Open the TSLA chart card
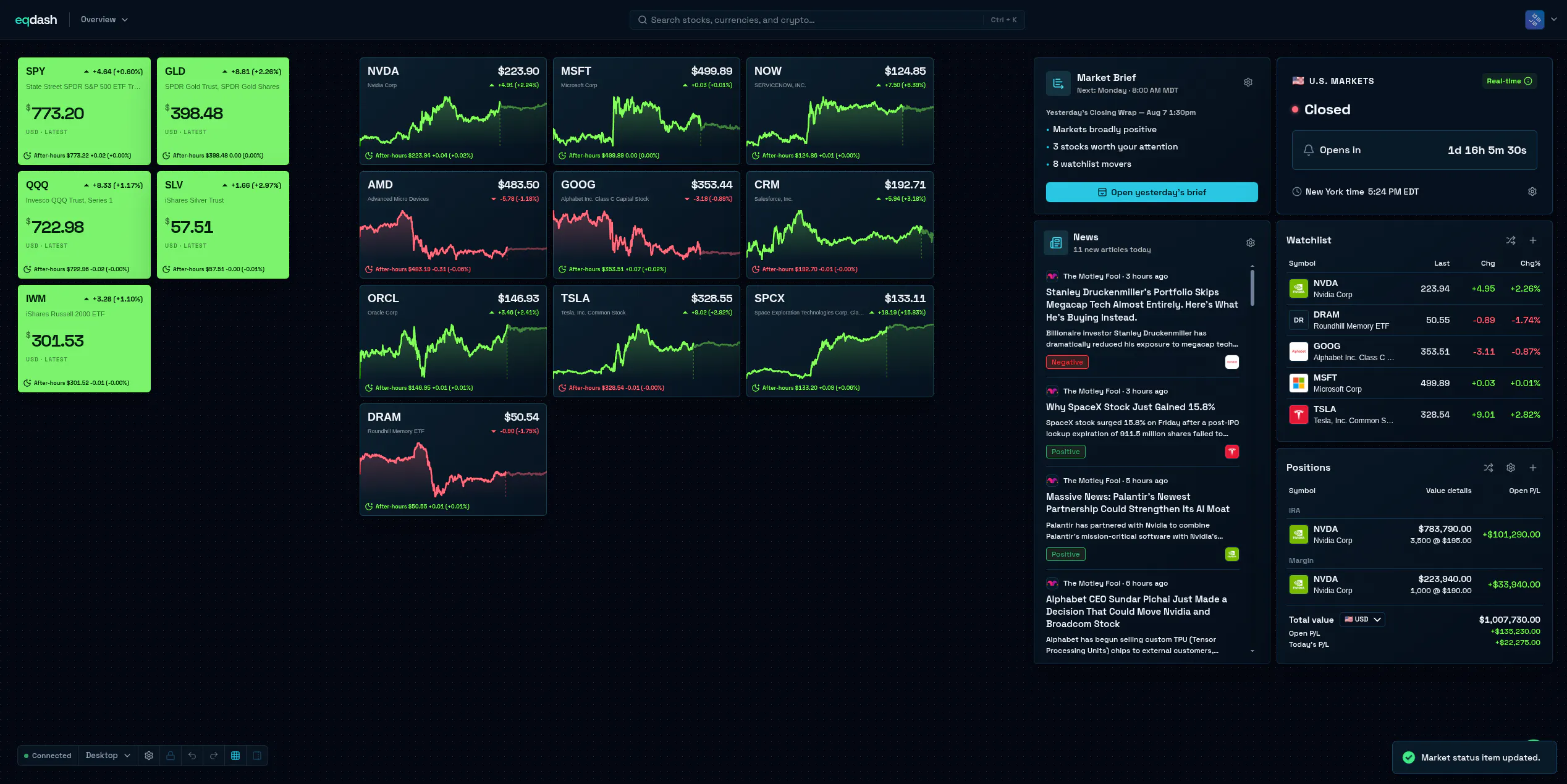The image size is (1567, 784). [646, 341]
